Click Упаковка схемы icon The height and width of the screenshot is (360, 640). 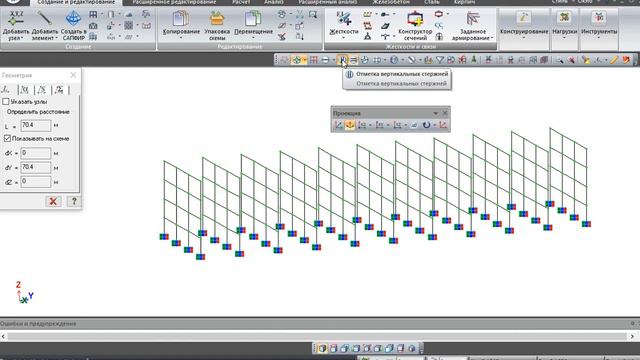tap(217, 25)
